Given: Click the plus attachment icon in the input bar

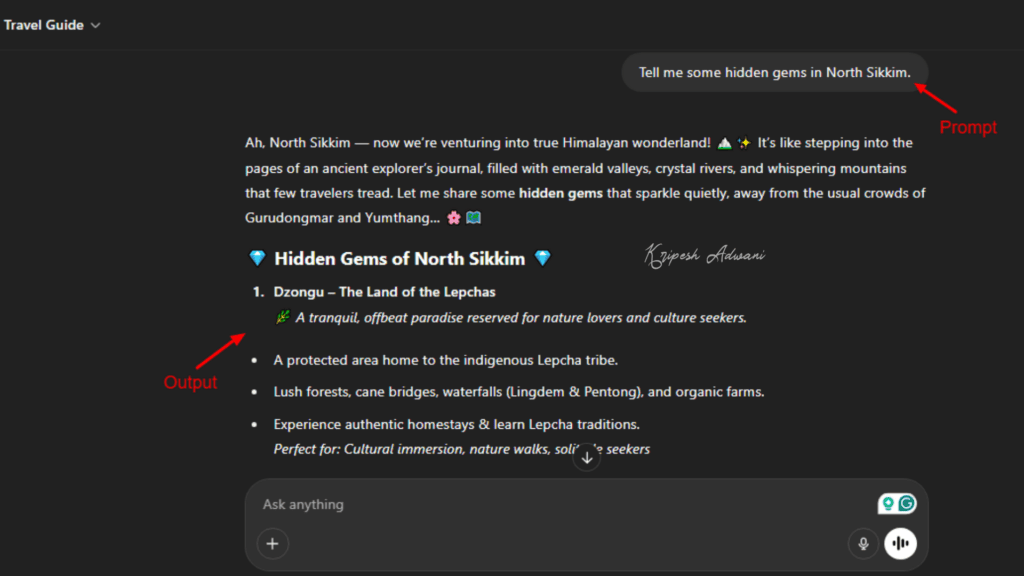Looking at the screenshot, I should (x=272, y=543).
